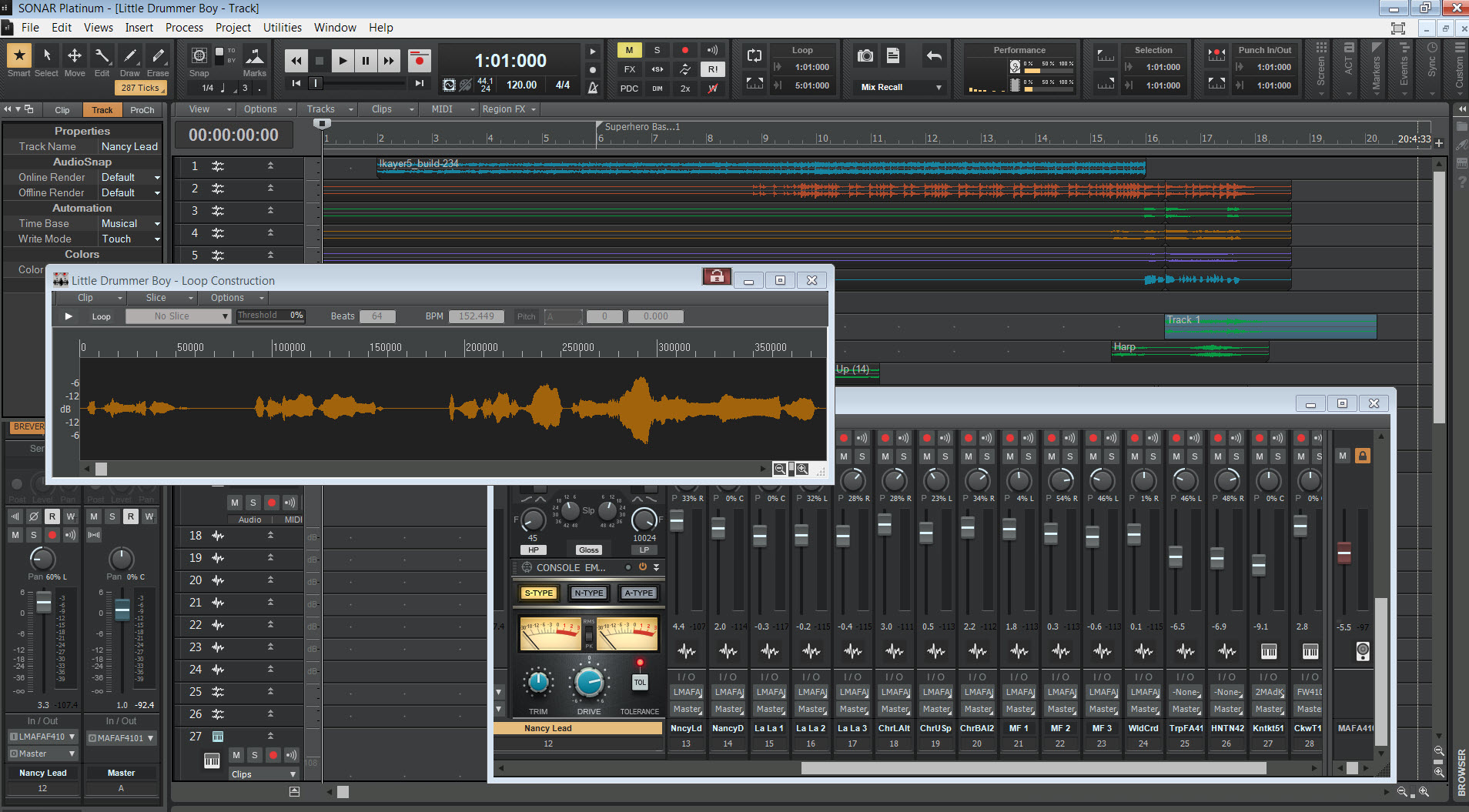The width and height of the screenshot is (1469, 812).
Task: Click the Marks landmarks icon
Action: pyautogui.click(x=254, y=56)
